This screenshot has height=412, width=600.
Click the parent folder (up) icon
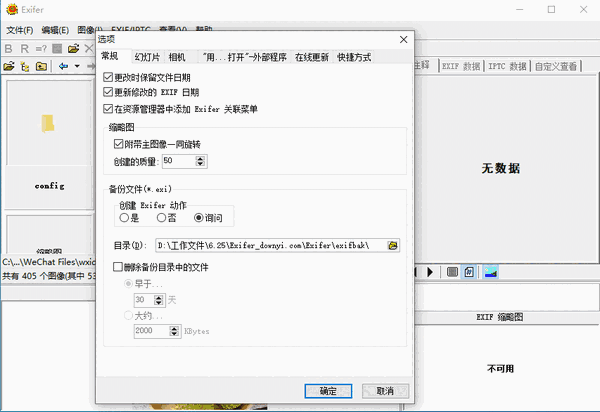(41, 66)
